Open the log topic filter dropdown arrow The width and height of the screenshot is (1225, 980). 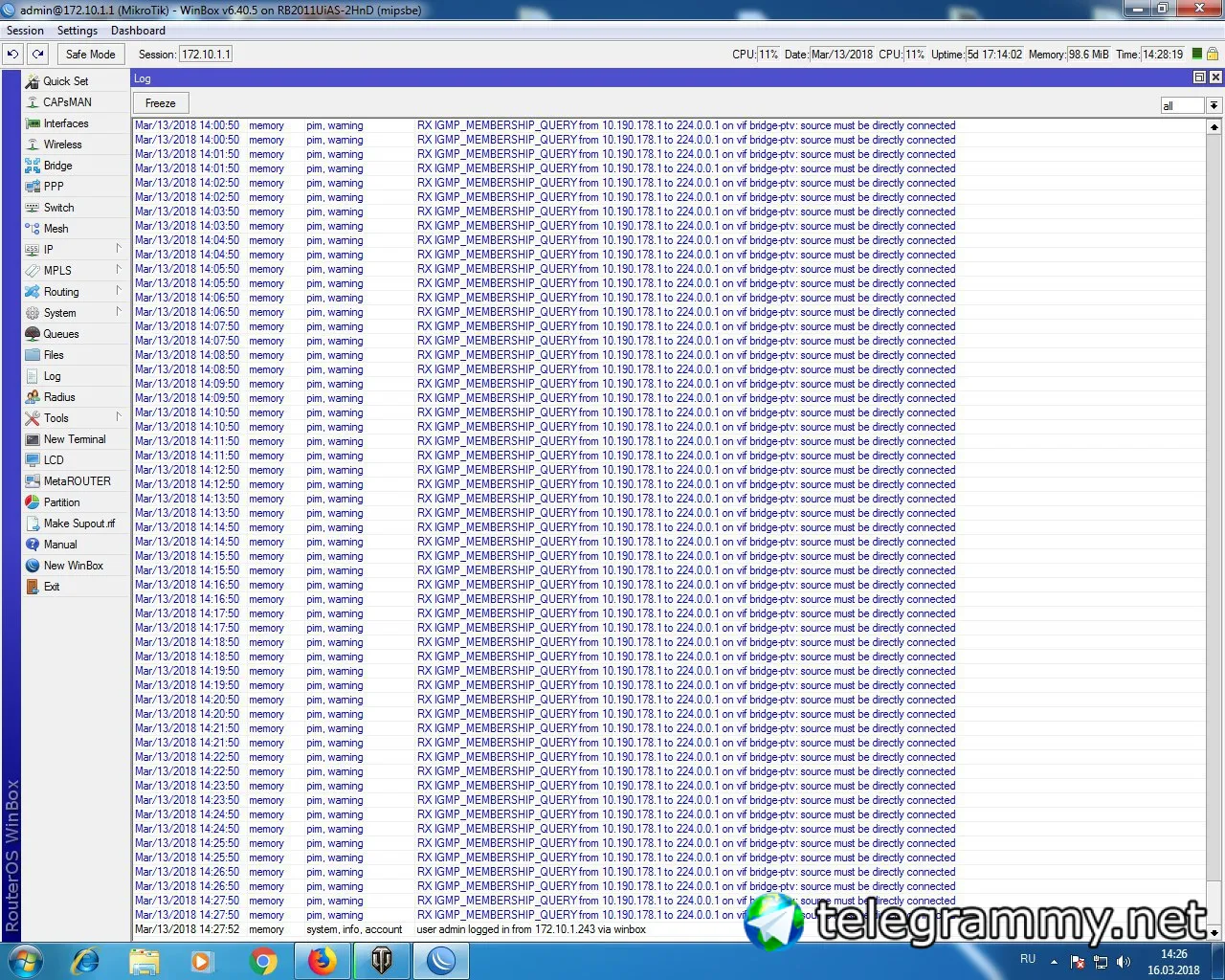pyautogui.click(x=1214, y=105)
